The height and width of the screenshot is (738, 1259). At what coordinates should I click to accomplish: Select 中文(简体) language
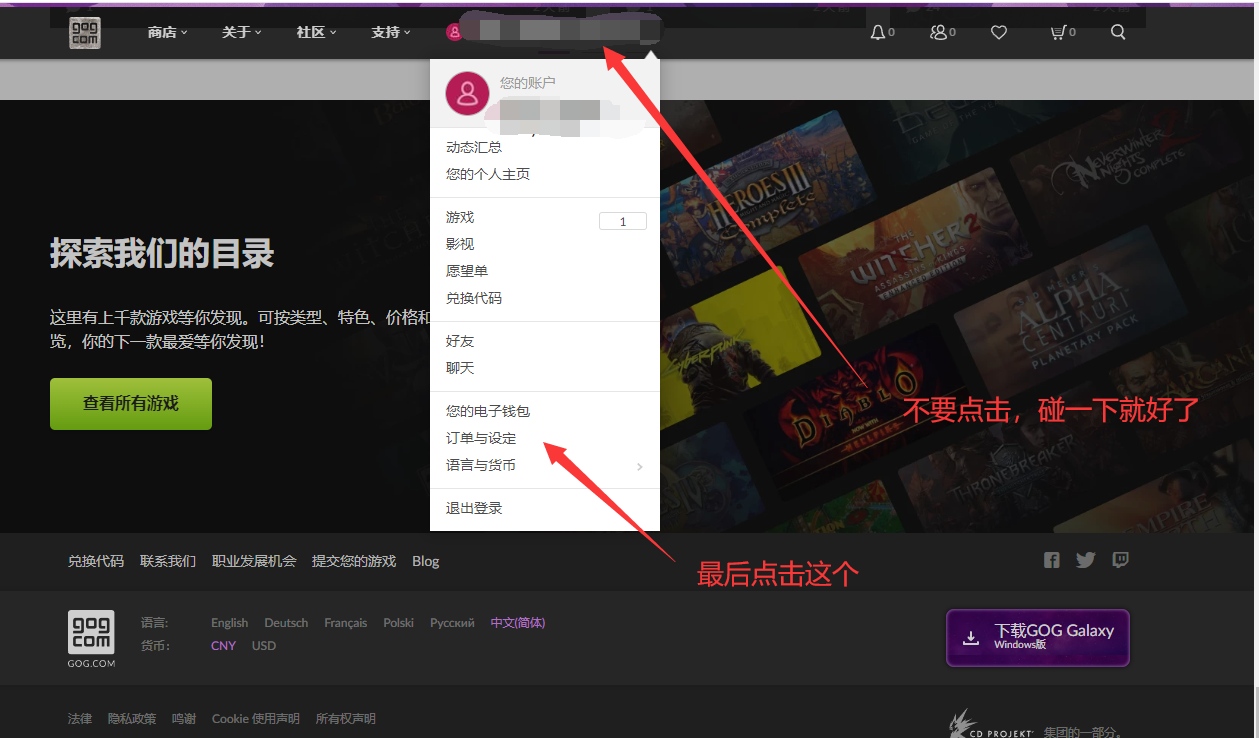pos(518,622)
